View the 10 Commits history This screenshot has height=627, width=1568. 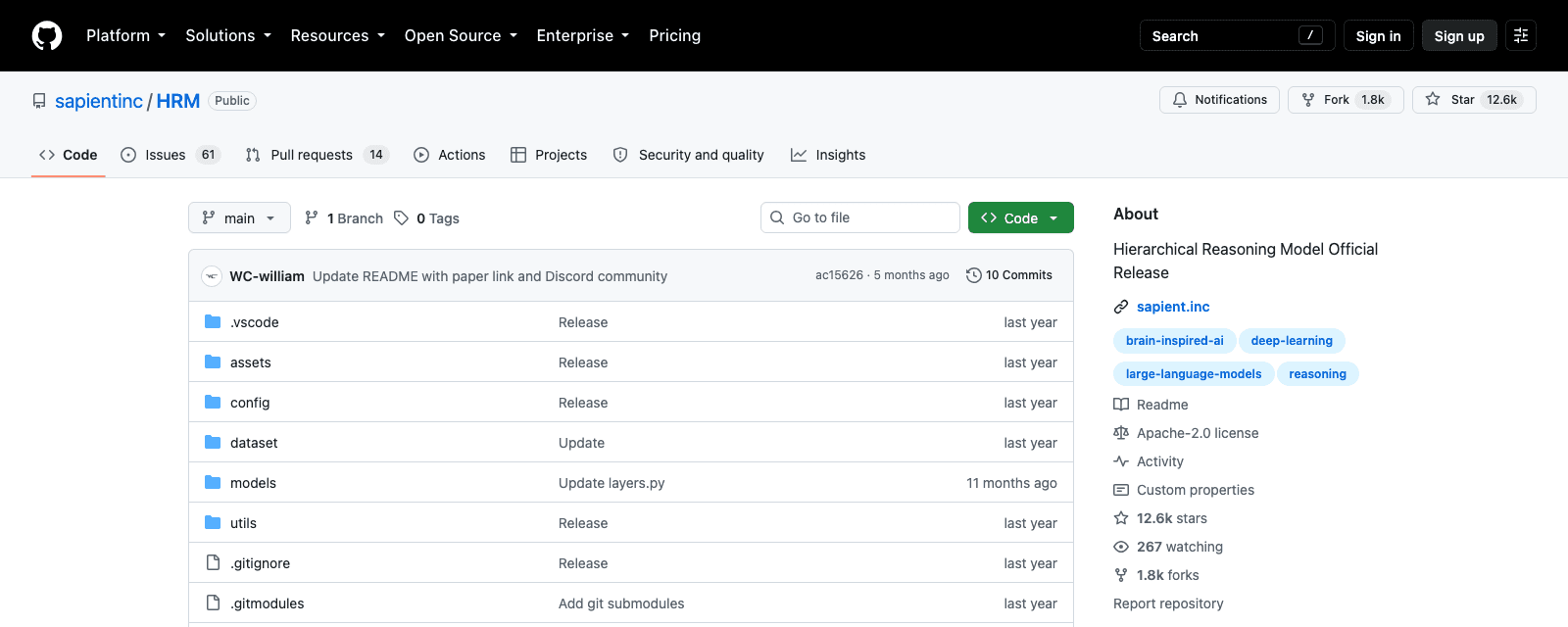[1009, 275]
